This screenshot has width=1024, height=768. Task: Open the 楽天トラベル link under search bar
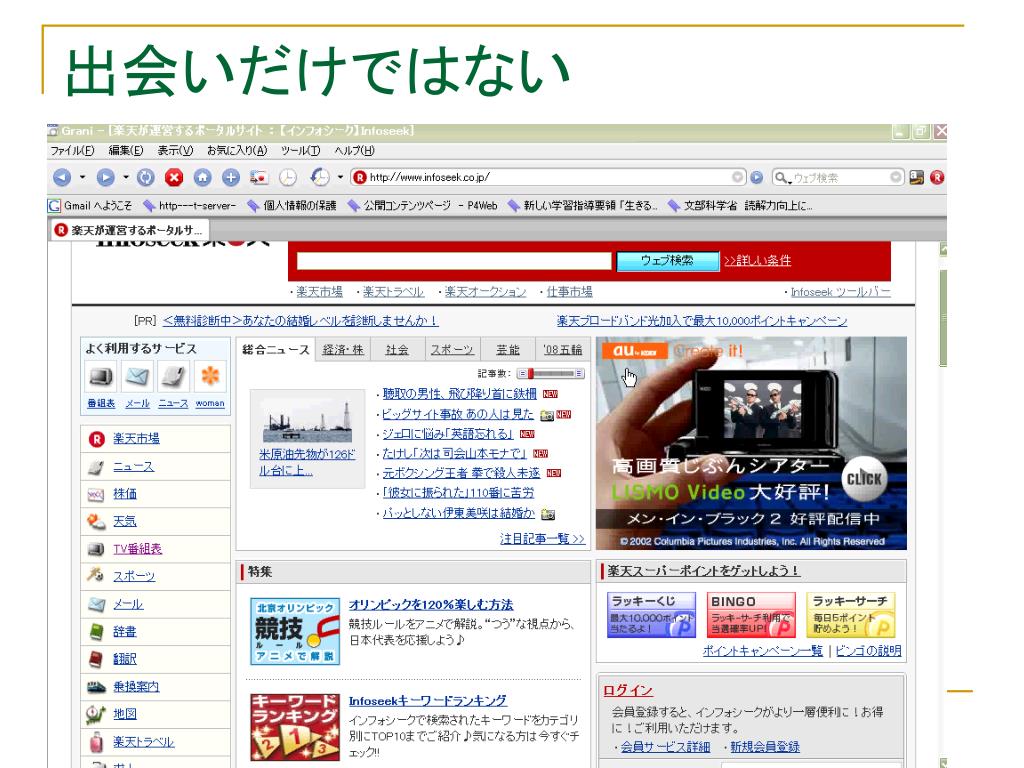coord(393,292)
